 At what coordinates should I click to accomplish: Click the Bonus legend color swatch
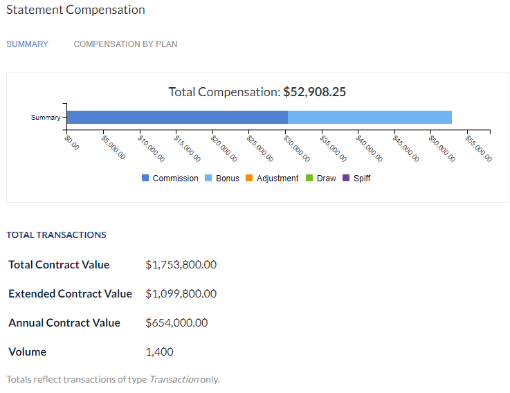pyautogui.click(x=208, y=178)
